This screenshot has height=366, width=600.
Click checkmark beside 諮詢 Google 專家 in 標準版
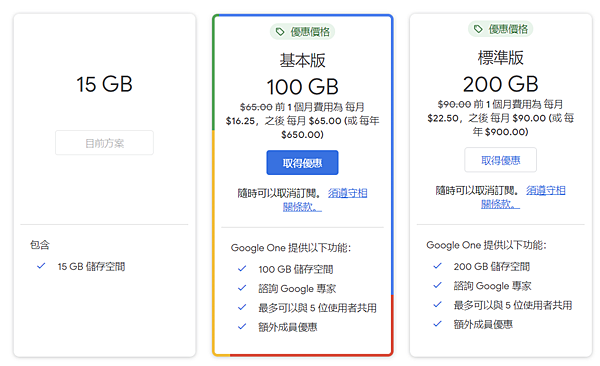point(437,285)
